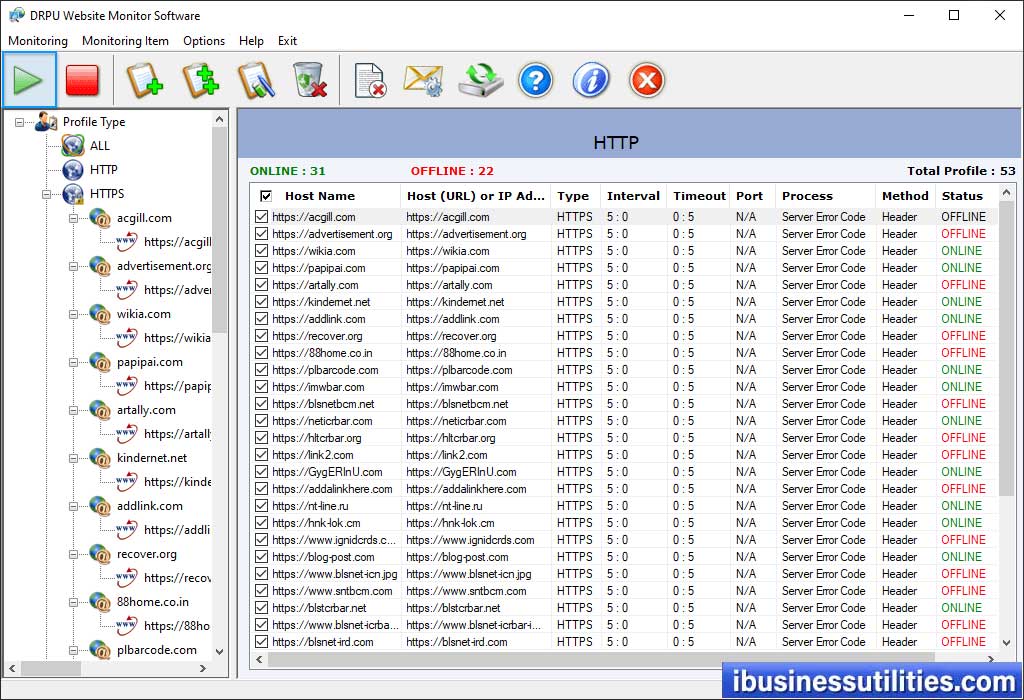Click the tree panel vertical scrollbar up arrow
The width and height of the screenshot is (1024, 700).
coord(219,119)
